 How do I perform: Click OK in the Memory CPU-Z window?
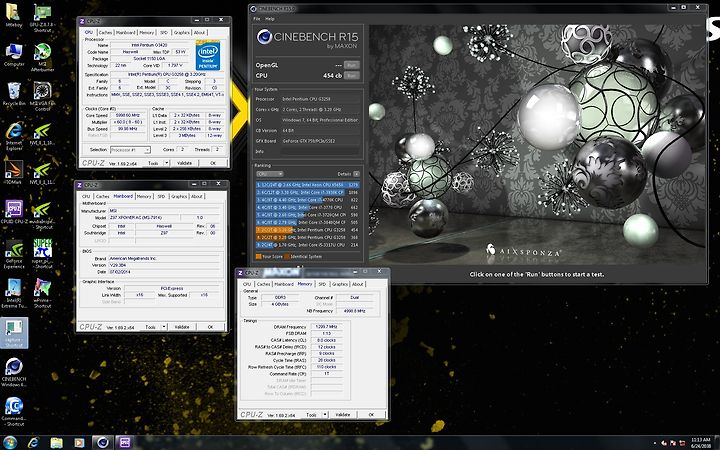point(371,415)
